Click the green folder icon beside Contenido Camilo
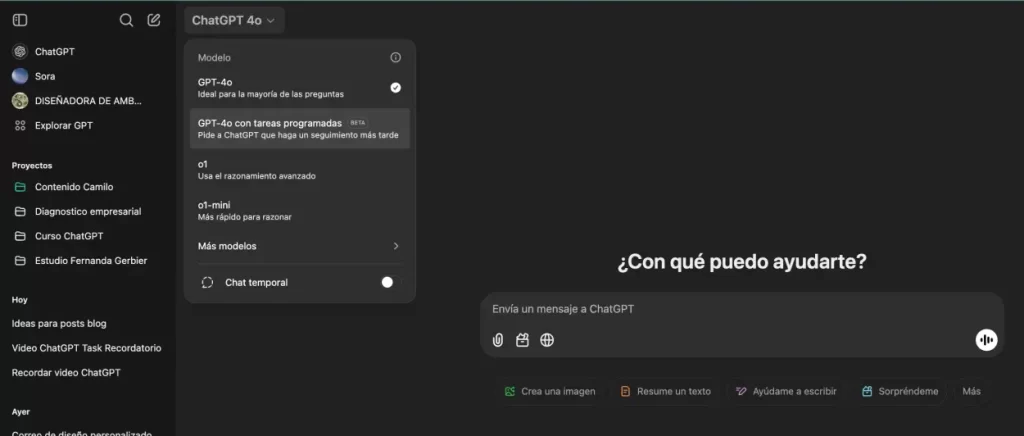Screen dimensions: 1024x436 point(20,187)
